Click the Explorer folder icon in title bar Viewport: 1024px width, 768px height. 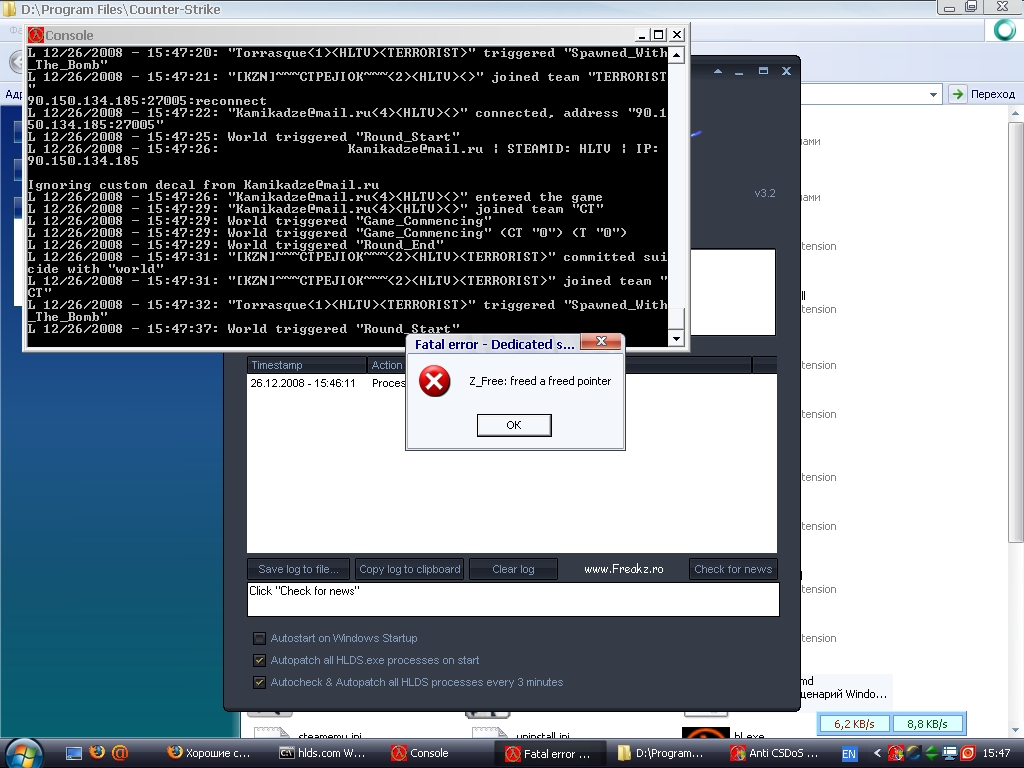click(x=10, y=9)
